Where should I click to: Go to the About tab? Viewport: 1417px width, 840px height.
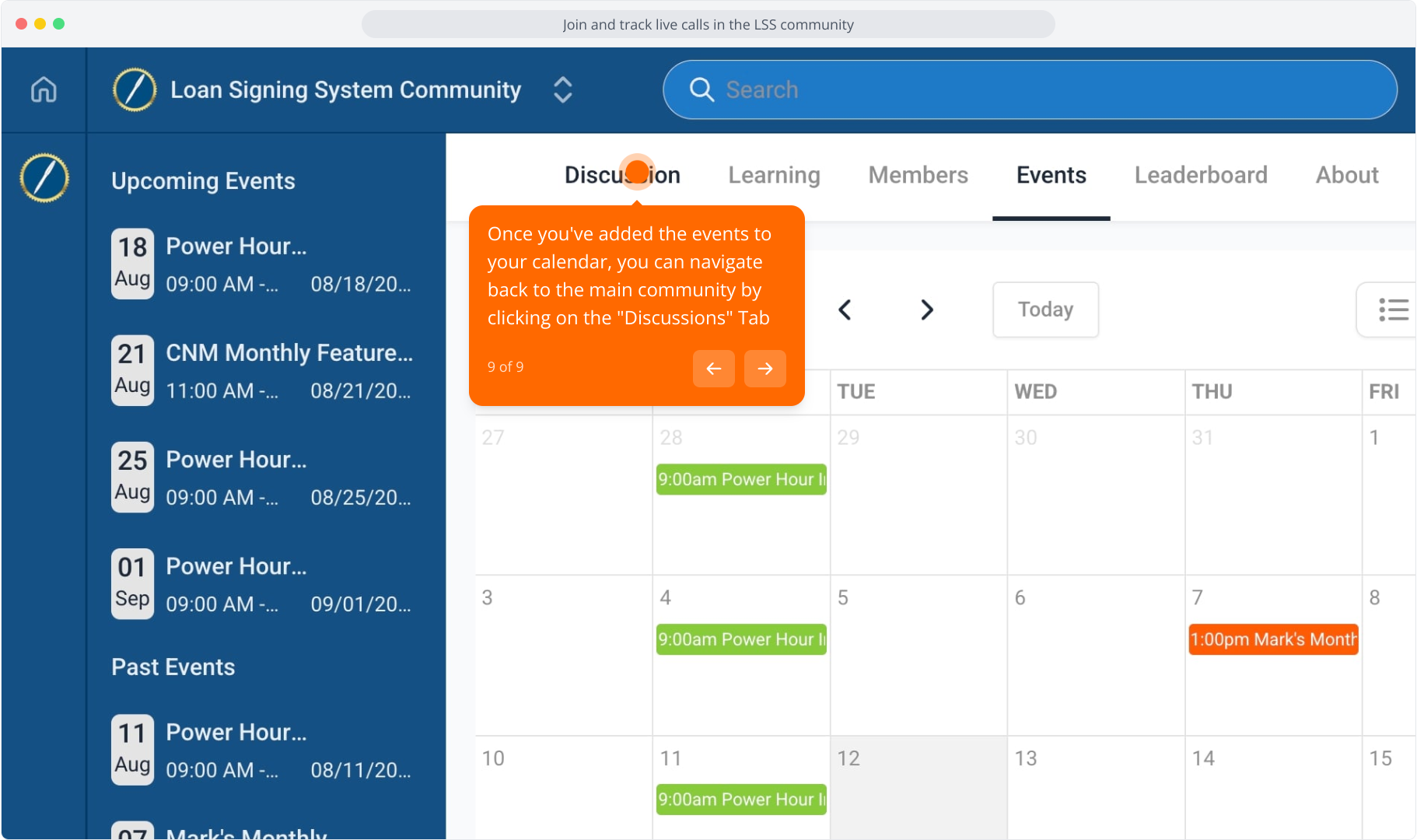(1347, 175)
